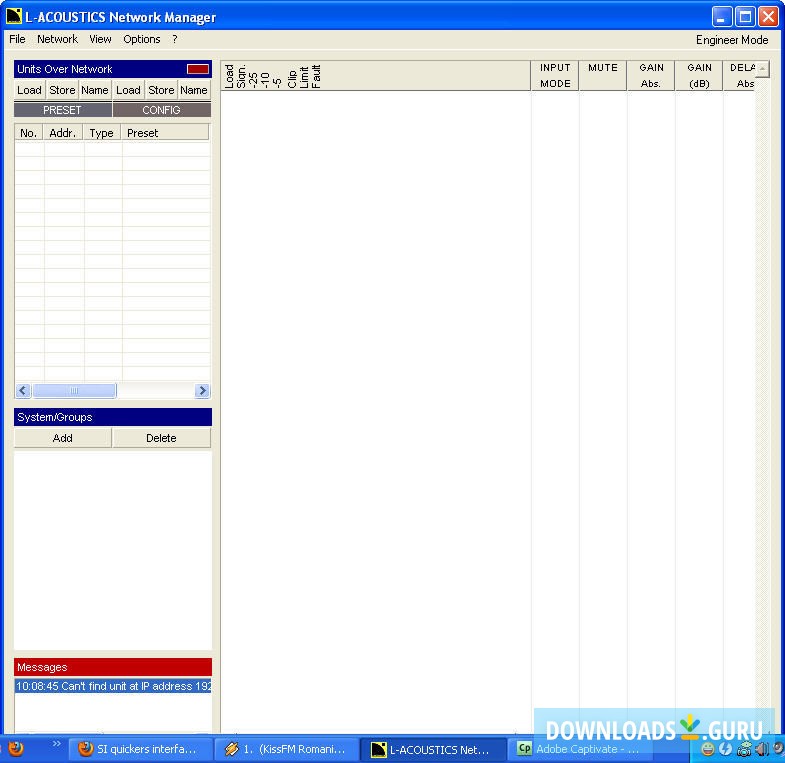The height and width of the screenshot is (763, 785).
Task: Click the config Load button above CONFIG
Action: 129,90
